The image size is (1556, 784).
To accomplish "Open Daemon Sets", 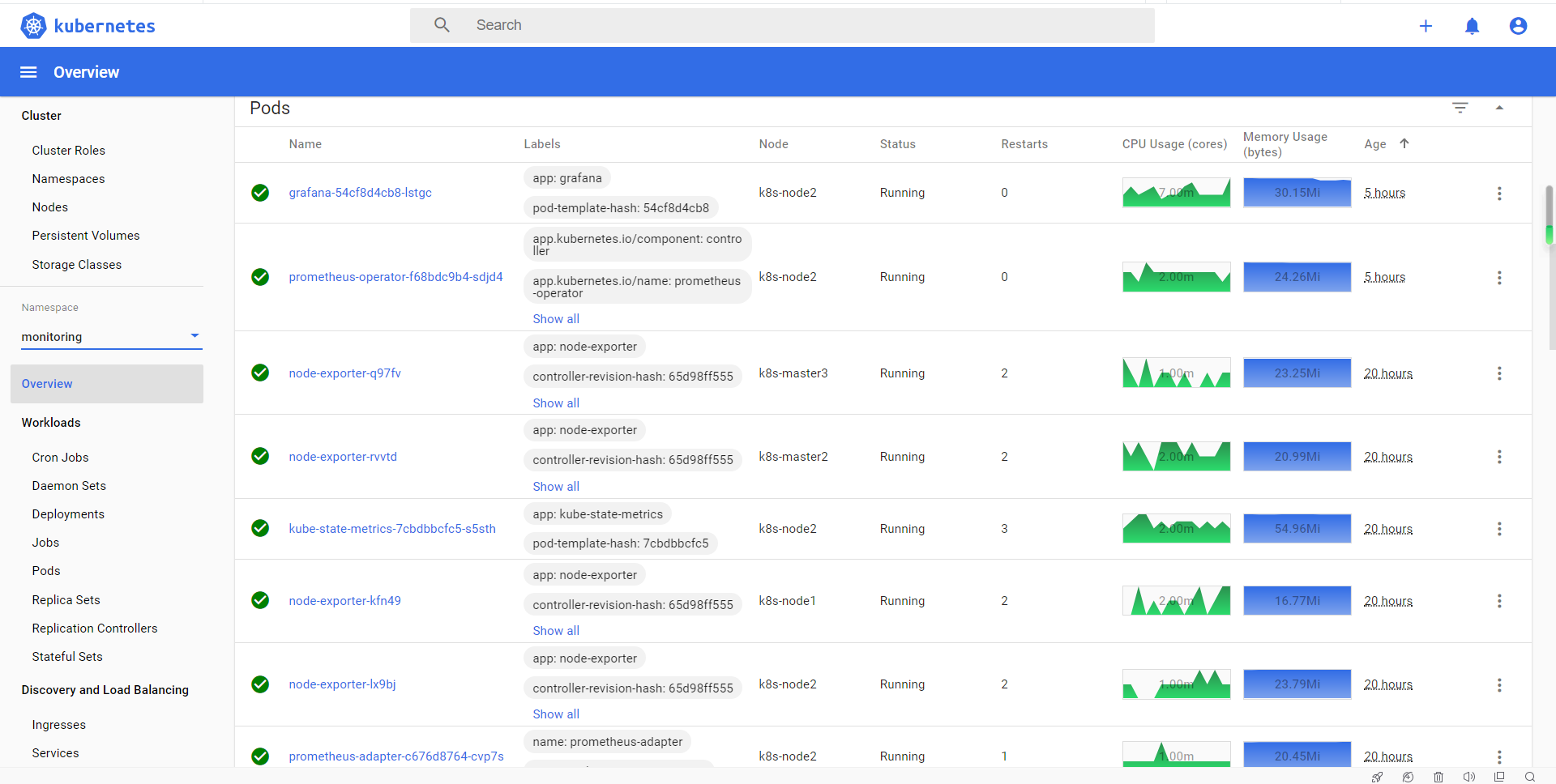I will (69, 486).
